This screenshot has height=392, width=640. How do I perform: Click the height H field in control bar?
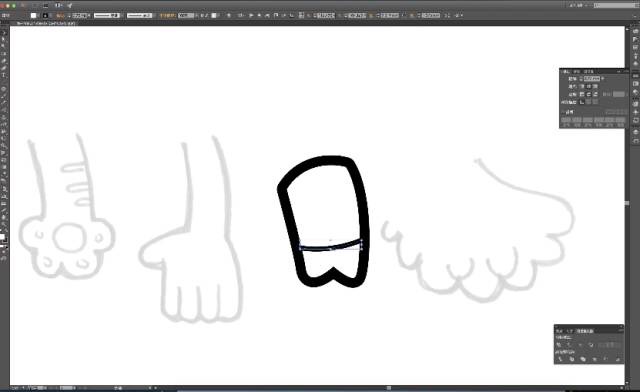[431, 15]
